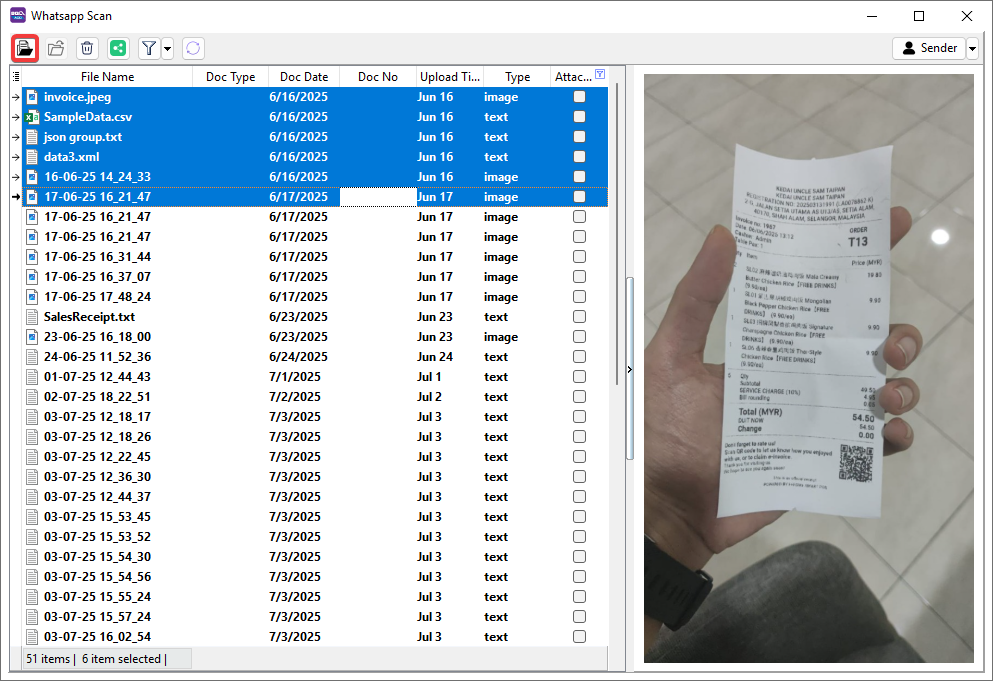Viewport: 993px width, 681px height.
Task: Select the file row 03-07-25 15_57_24
Action: (x=315, y=616)
